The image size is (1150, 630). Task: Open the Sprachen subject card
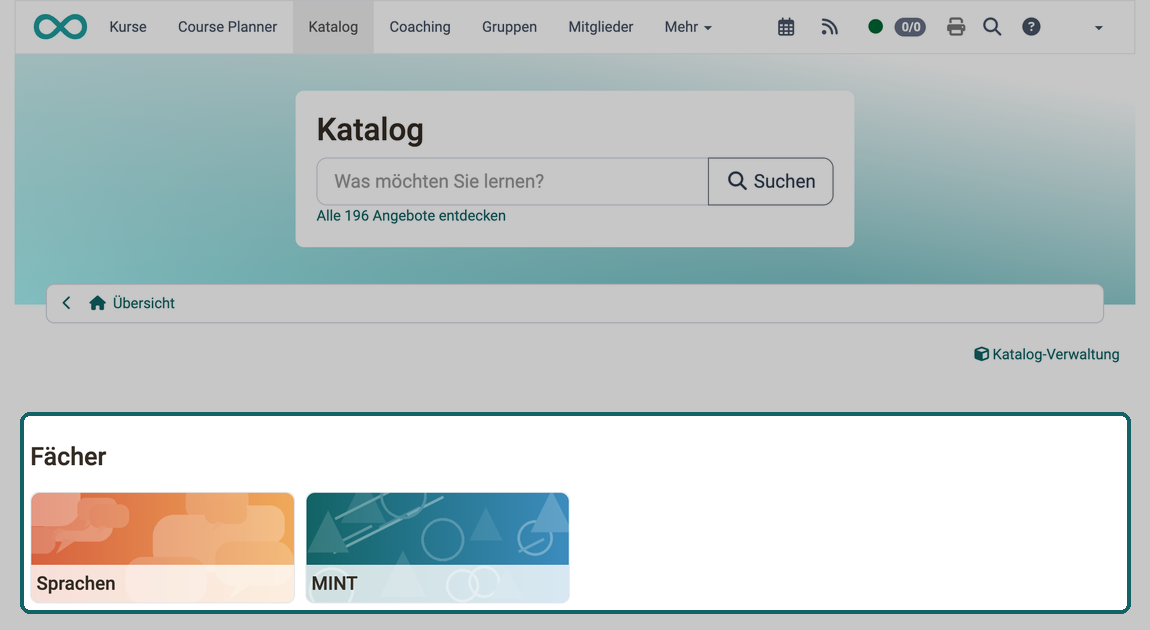pos(163,548)
